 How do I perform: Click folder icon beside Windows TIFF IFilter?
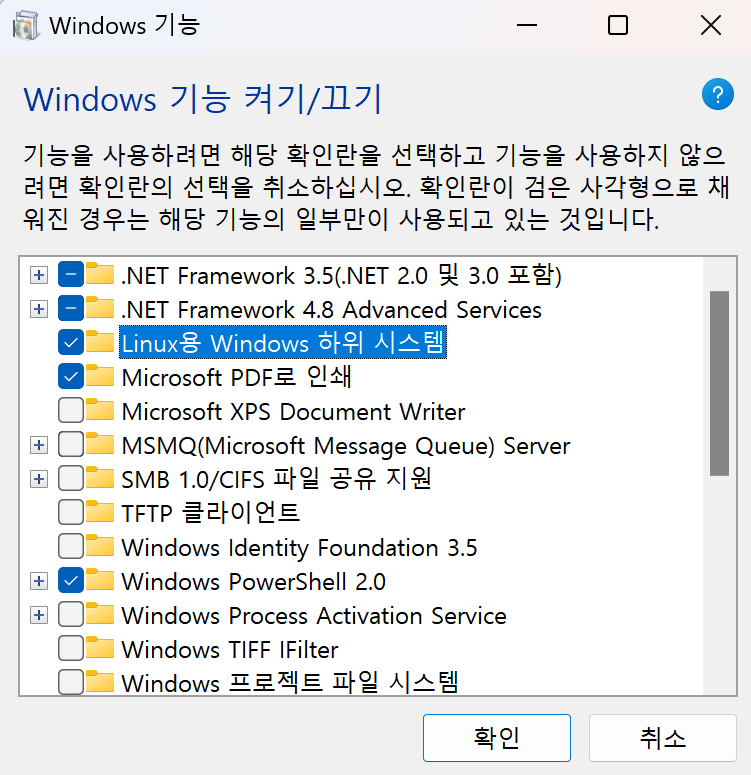pos(100,648)
